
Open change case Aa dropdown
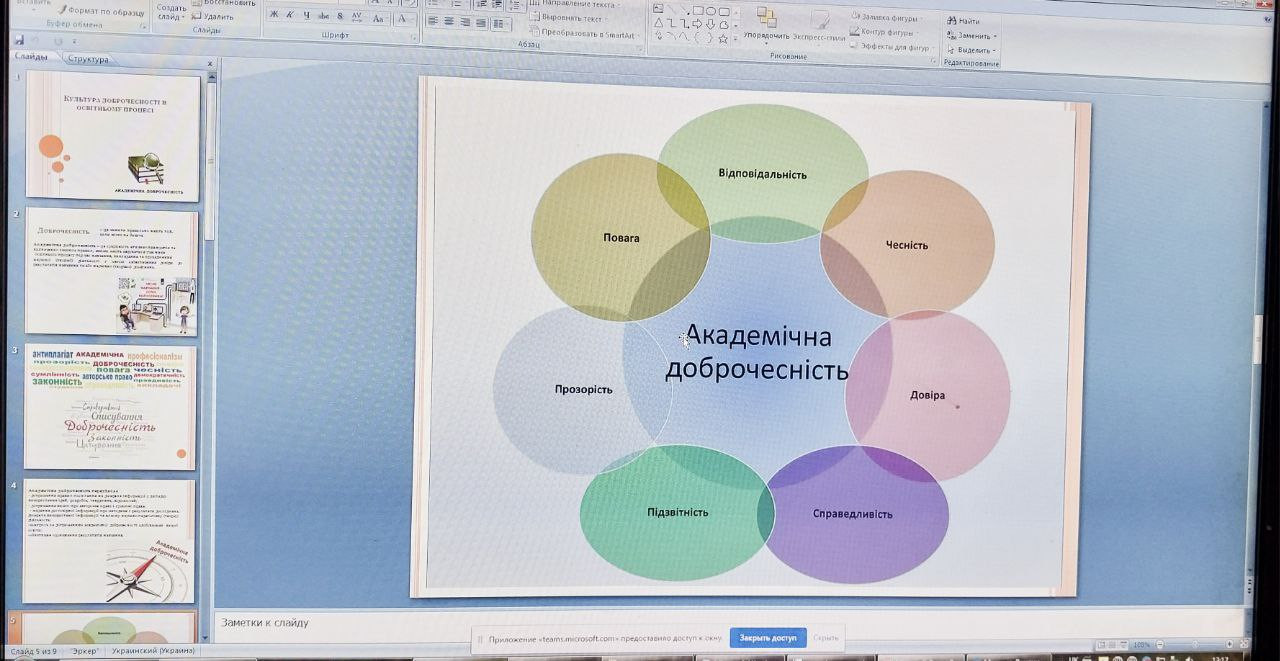[379, 18]
